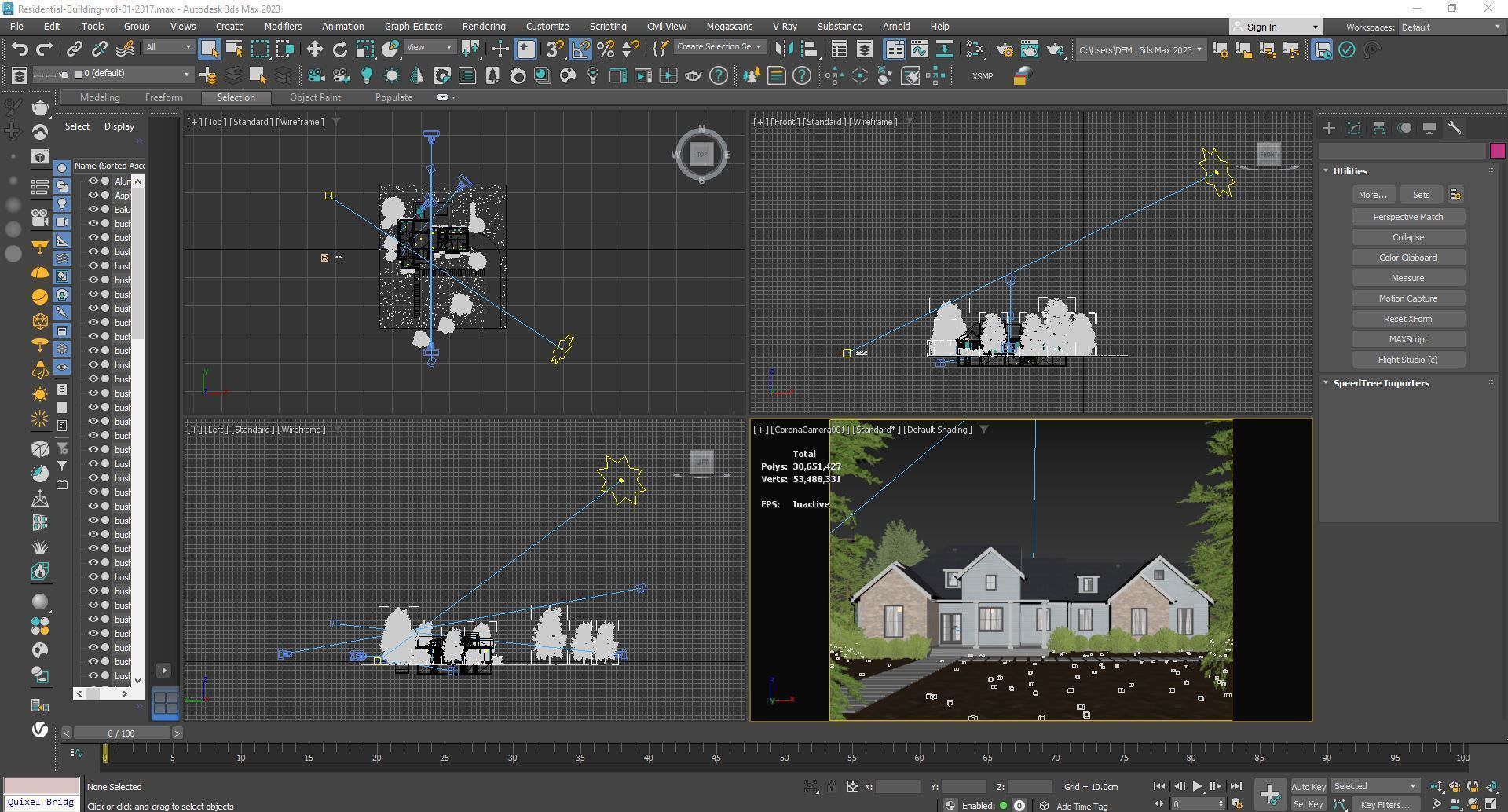Toggle visibility eye for the Alum row
1508x812 pixels.
click(93, 181)
